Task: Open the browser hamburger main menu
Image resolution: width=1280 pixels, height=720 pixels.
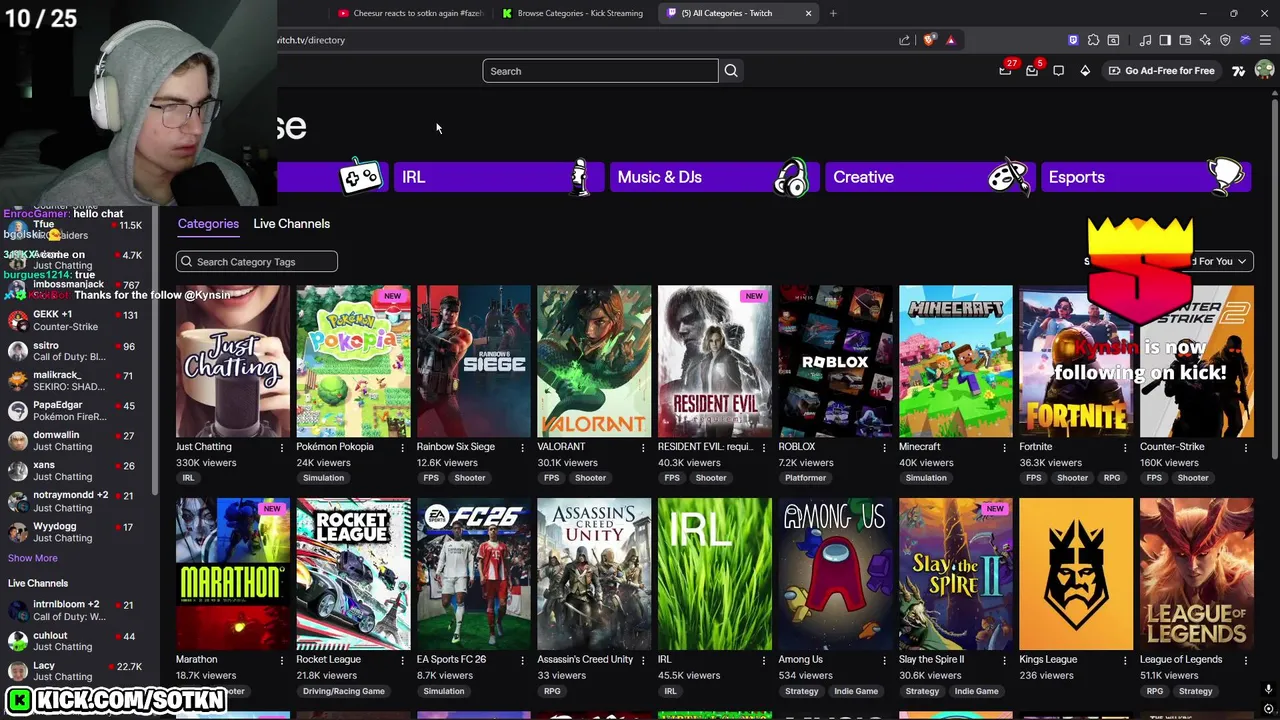Action: point(1265,40)
